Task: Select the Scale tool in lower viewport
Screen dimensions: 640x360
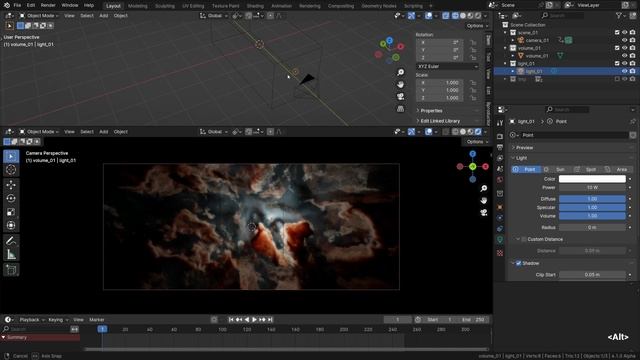Action: [x=11, y=212]
